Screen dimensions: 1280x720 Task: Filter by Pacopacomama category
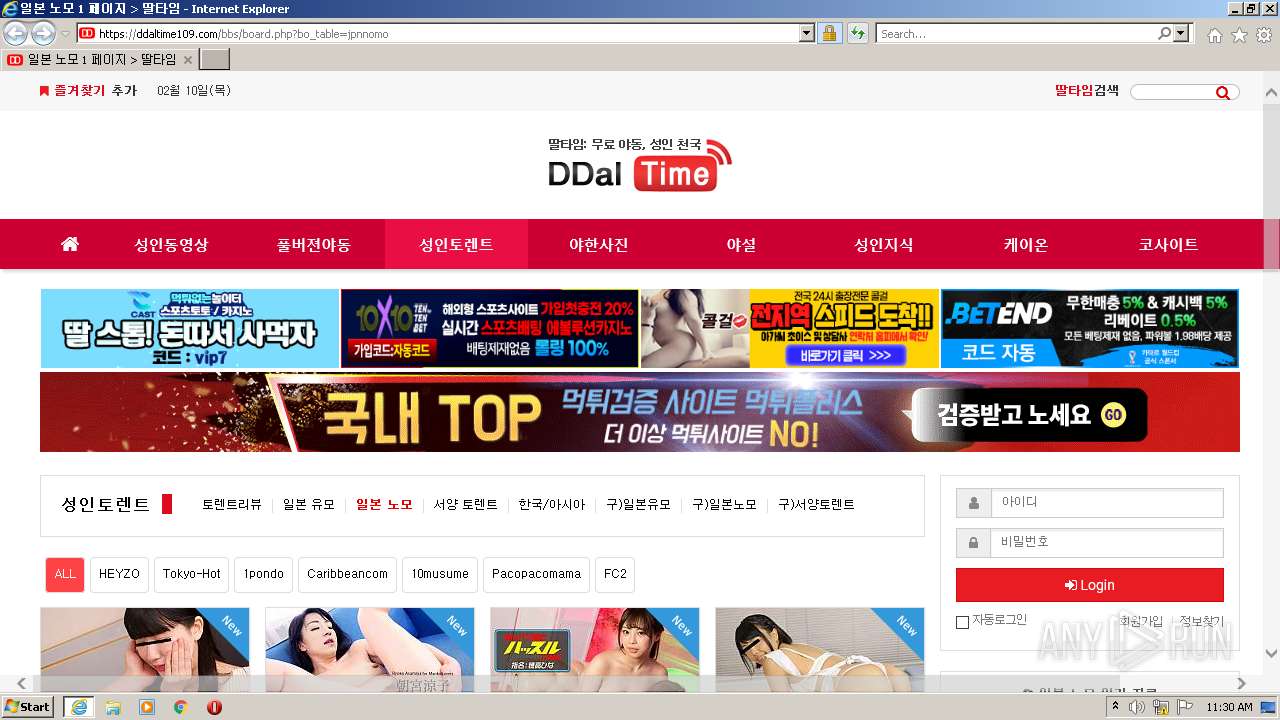[536, 574]
